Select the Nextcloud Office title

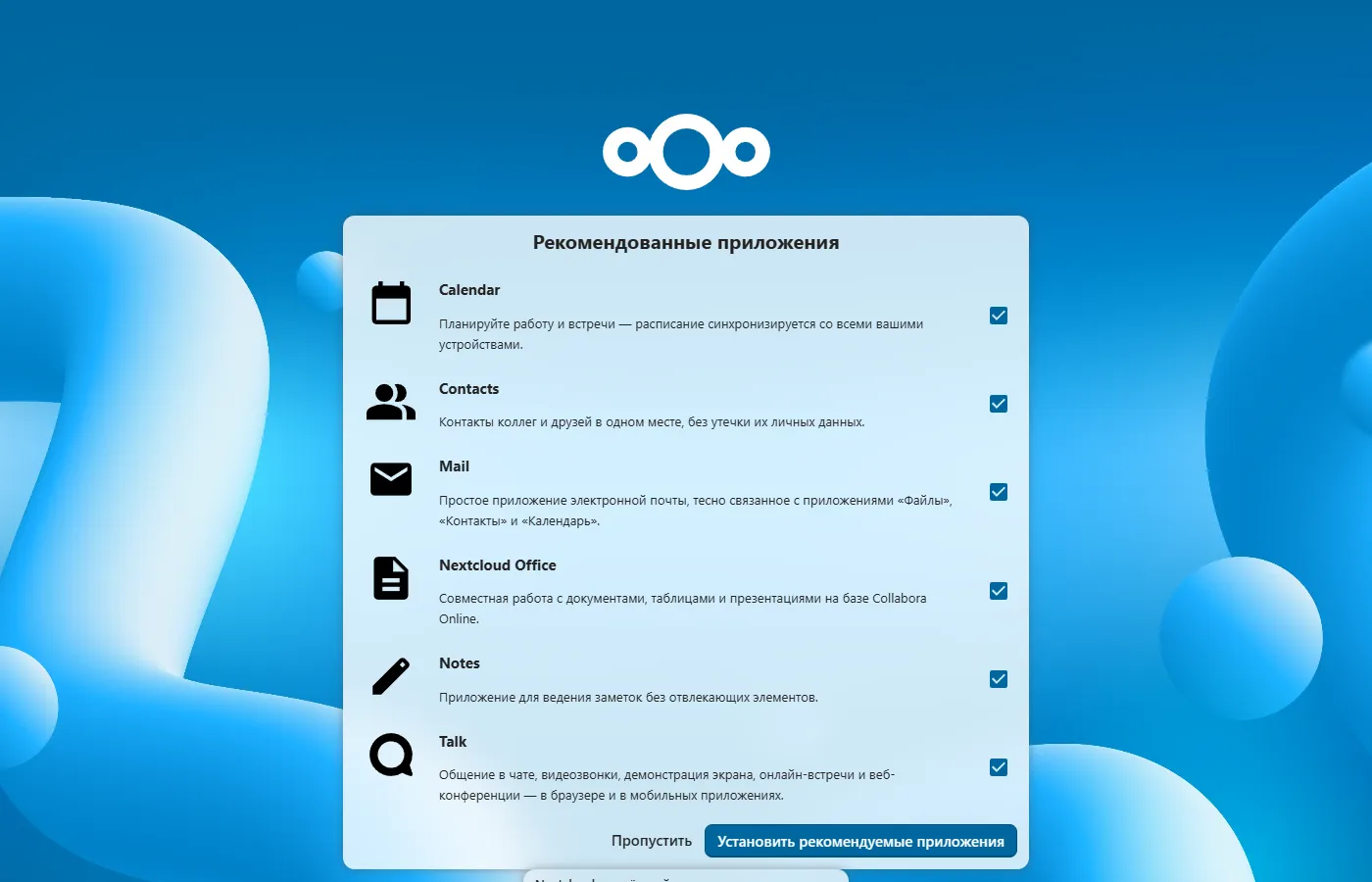(497, 565)
